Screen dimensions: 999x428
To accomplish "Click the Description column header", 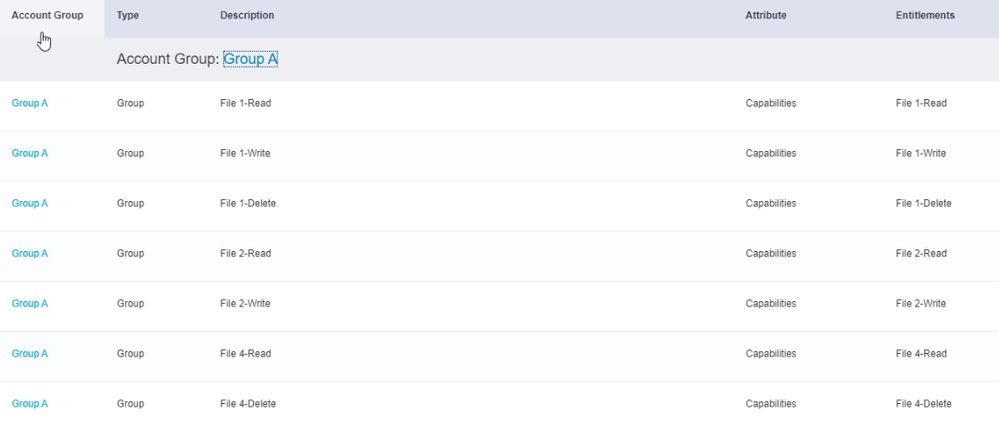I will pyautogui.click(x=247, y=16).
